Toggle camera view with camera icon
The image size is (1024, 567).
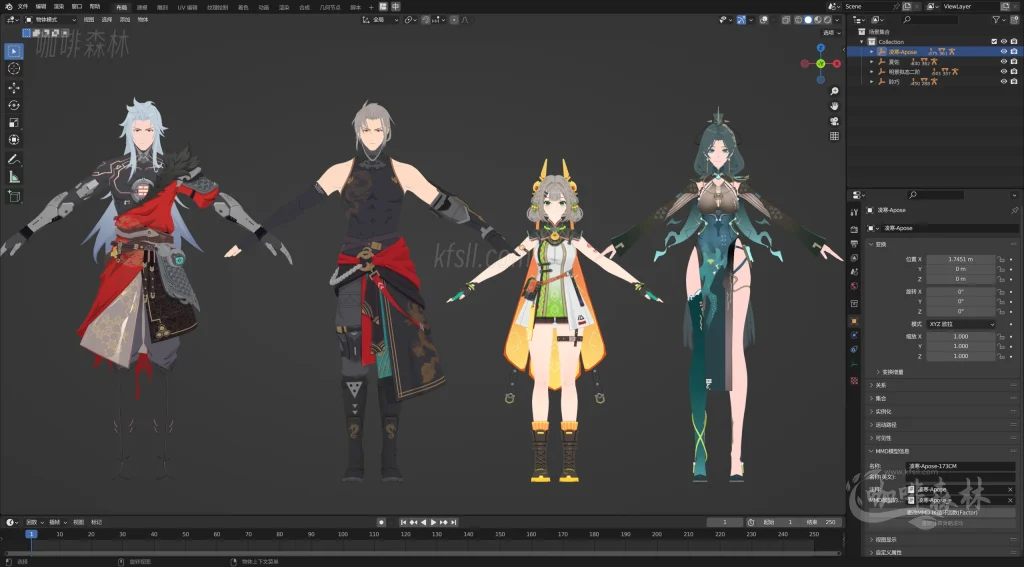point(834,121)
